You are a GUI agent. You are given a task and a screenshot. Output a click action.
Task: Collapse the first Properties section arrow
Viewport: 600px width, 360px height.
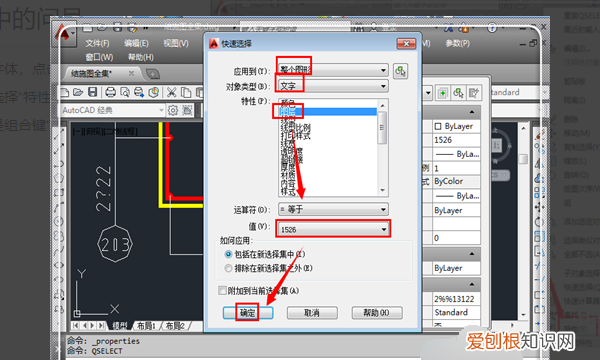[472, 112]
